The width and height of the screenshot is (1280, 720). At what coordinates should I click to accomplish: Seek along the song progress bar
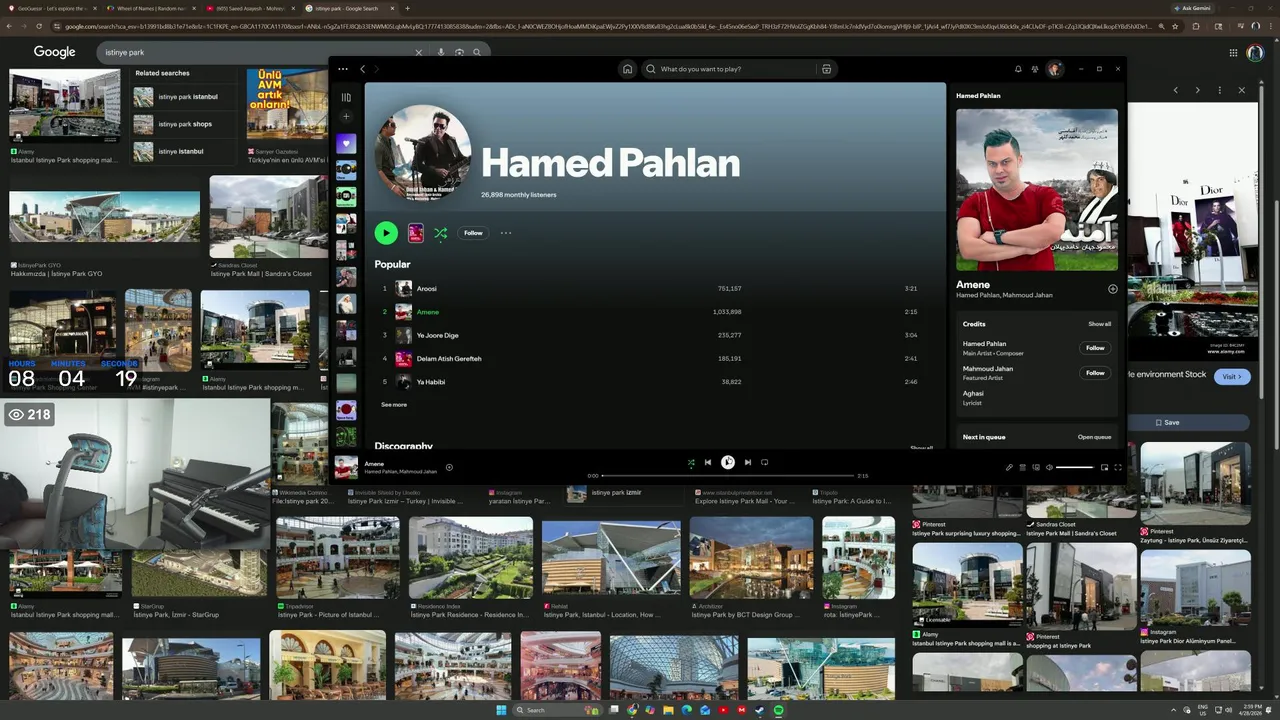tap(728, 476)
